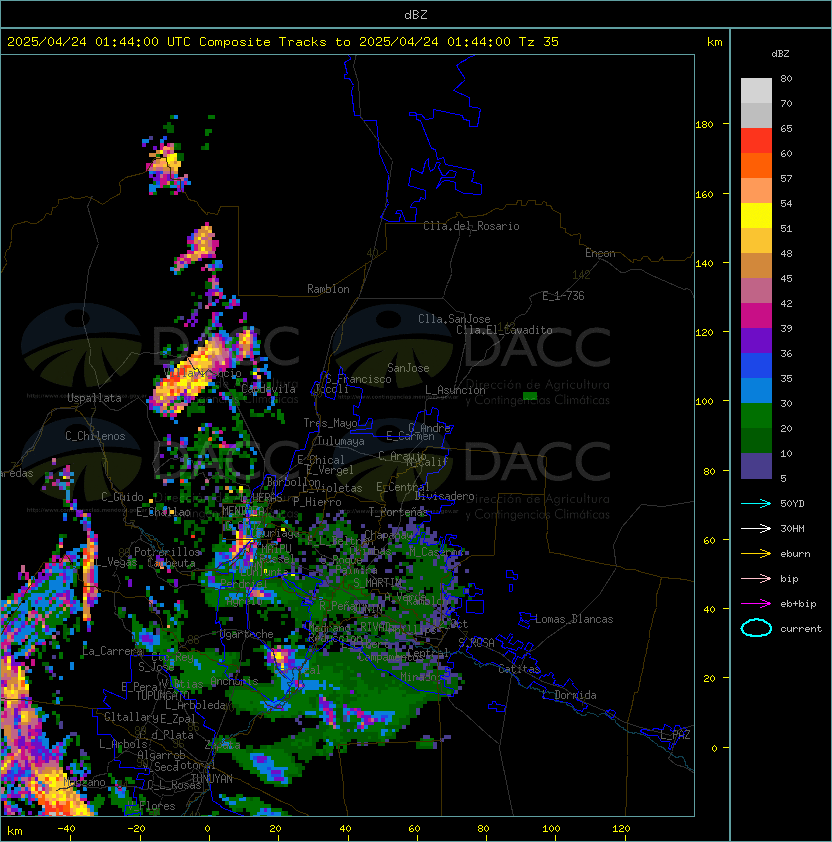The height and width of the screenshot is (842, 832).
Task: Click the dBZ title at top
Action: tap(416, 15)
